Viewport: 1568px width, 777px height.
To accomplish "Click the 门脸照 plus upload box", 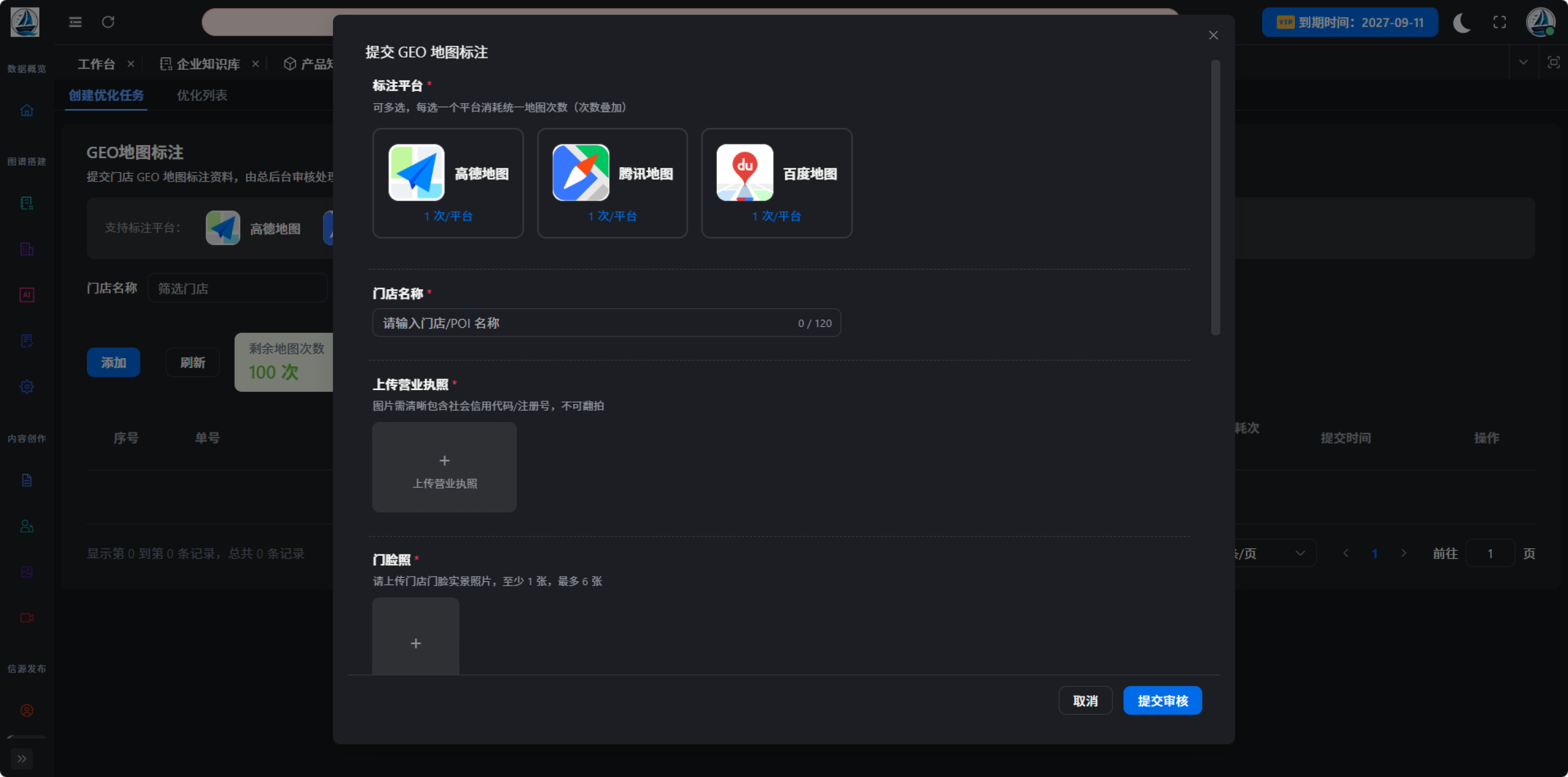I will click(416, 637).
